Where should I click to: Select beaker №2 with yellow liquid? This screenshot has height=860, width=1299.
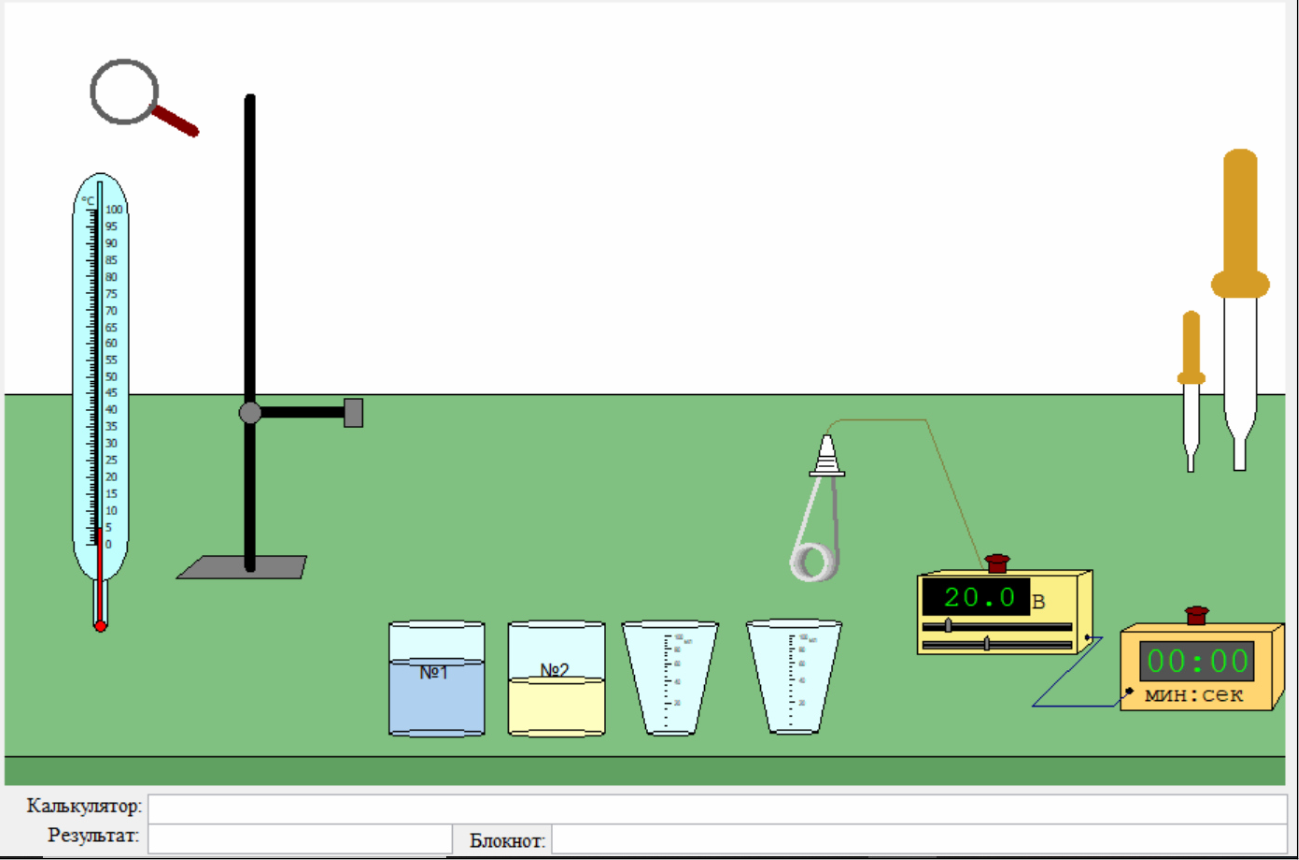click(556, 679)
